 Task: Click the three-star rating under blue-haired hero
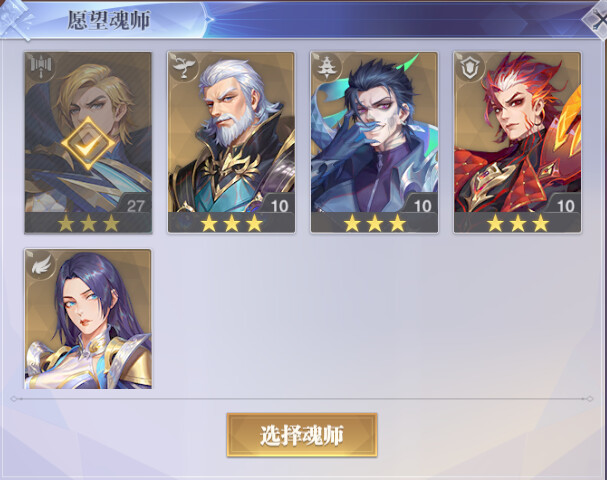coord(375,223)
